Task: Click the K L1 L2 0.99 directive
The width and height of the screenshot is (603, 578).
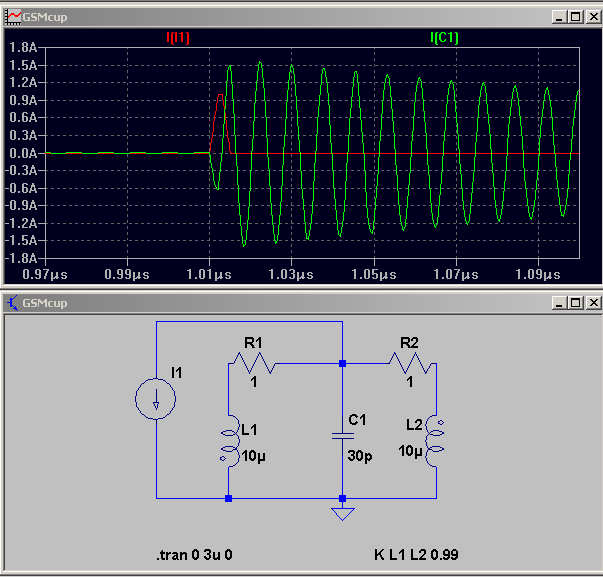Action: pyautogui.click(x=416, y=555)
